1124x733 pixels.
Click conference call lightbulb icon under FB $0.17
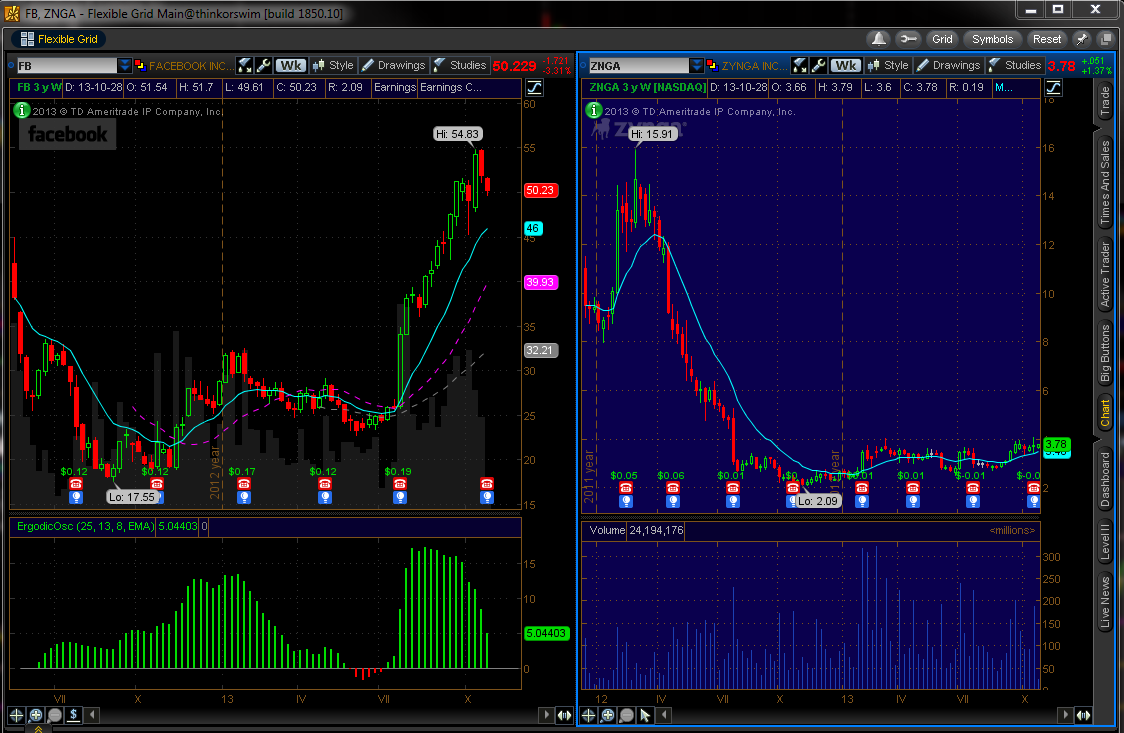[x=244, y=497]
